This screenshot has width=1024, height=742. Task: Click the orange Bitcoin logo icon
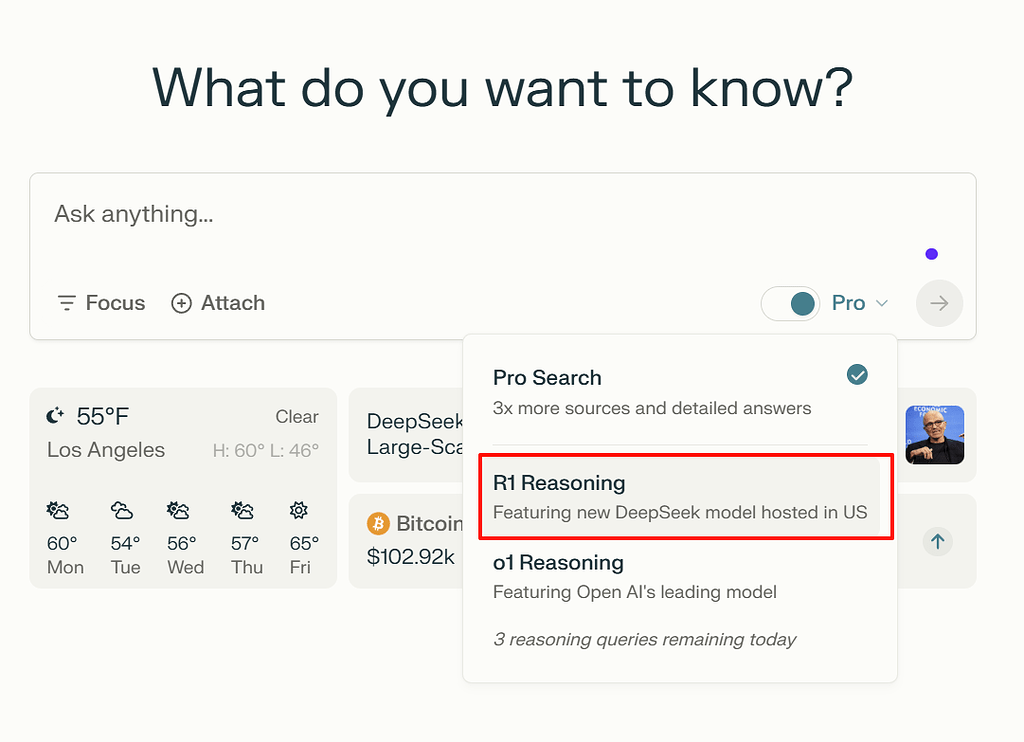[378, 523]
